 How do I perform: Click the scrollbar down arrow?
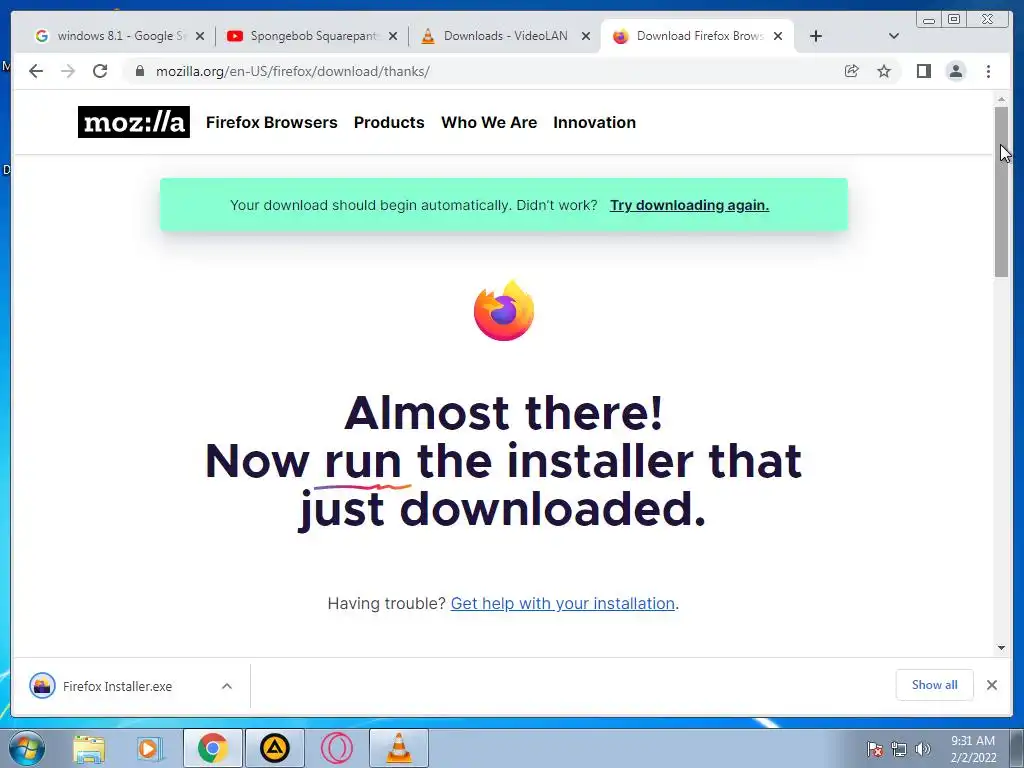1001,648
